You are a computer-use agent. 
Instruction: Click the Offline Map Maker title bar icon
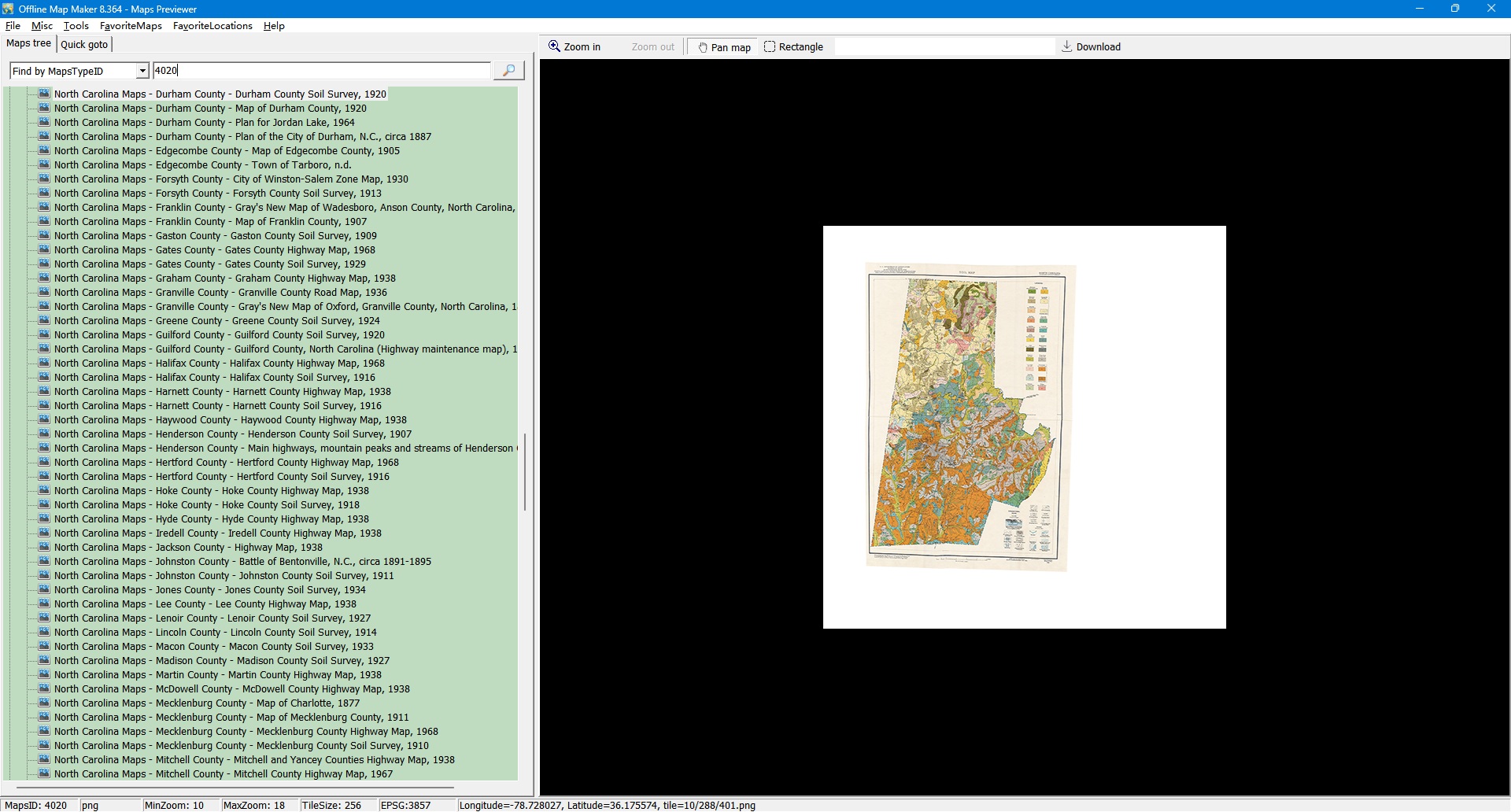9,9
